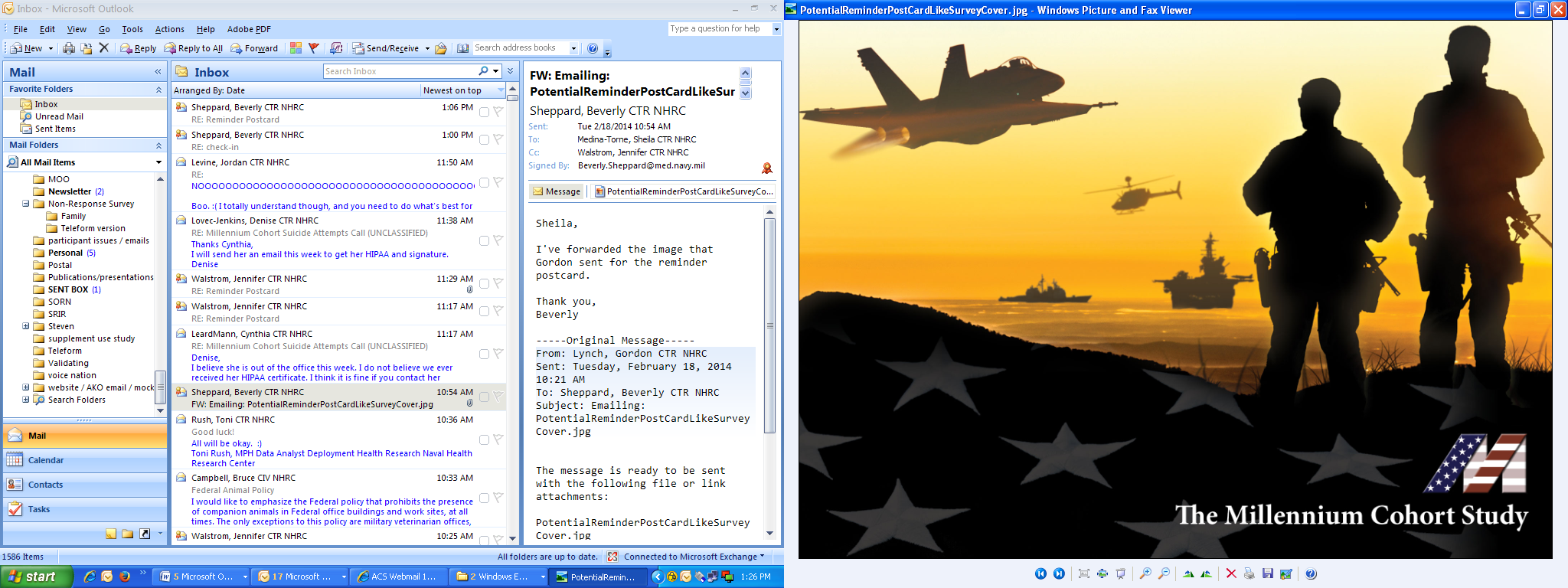Click the Search Inbox field

pyautogui.click(x=398, y=71)
